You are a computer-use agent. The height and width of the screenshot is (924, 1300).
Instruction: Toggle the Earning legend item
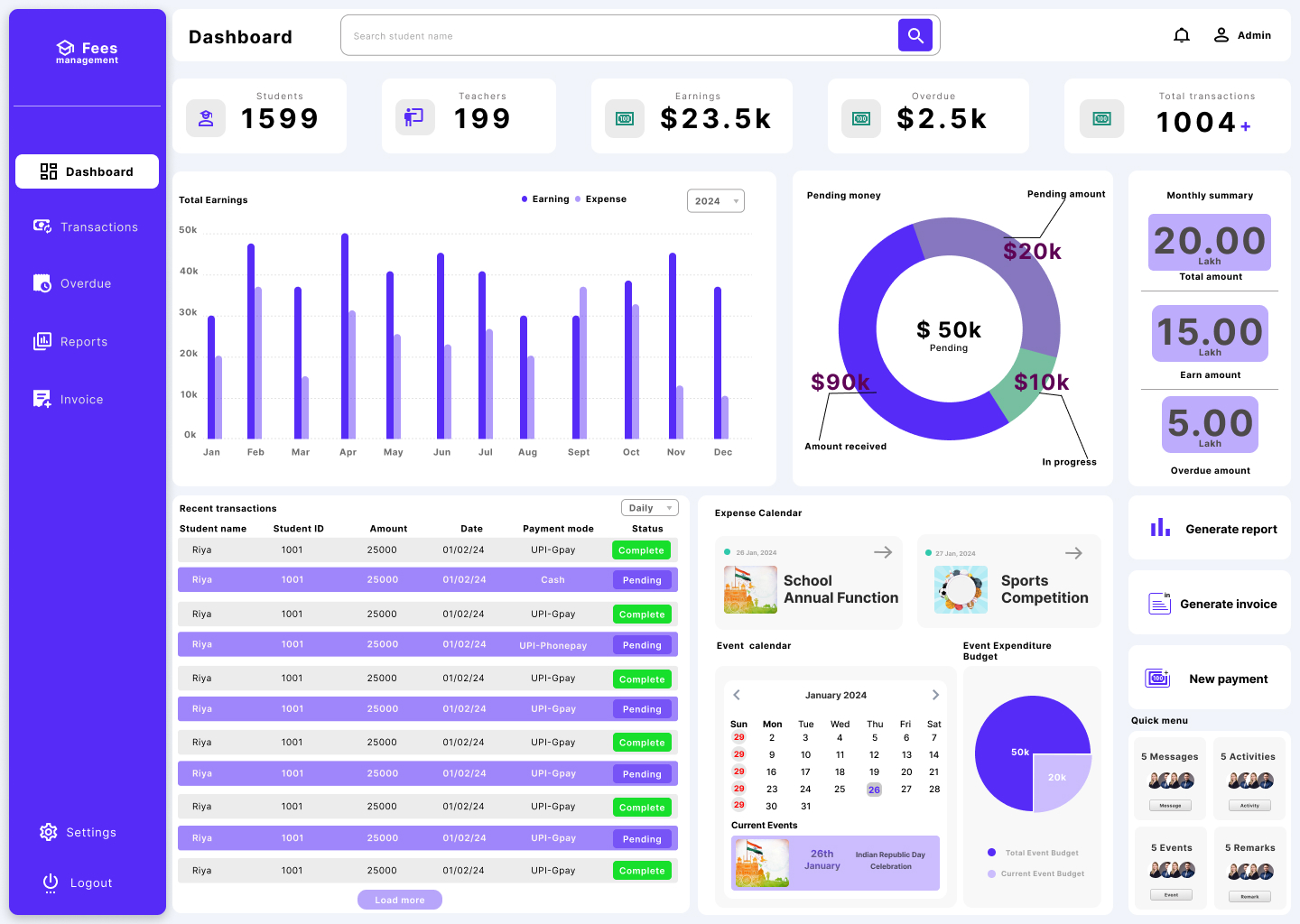pos(545,199)
